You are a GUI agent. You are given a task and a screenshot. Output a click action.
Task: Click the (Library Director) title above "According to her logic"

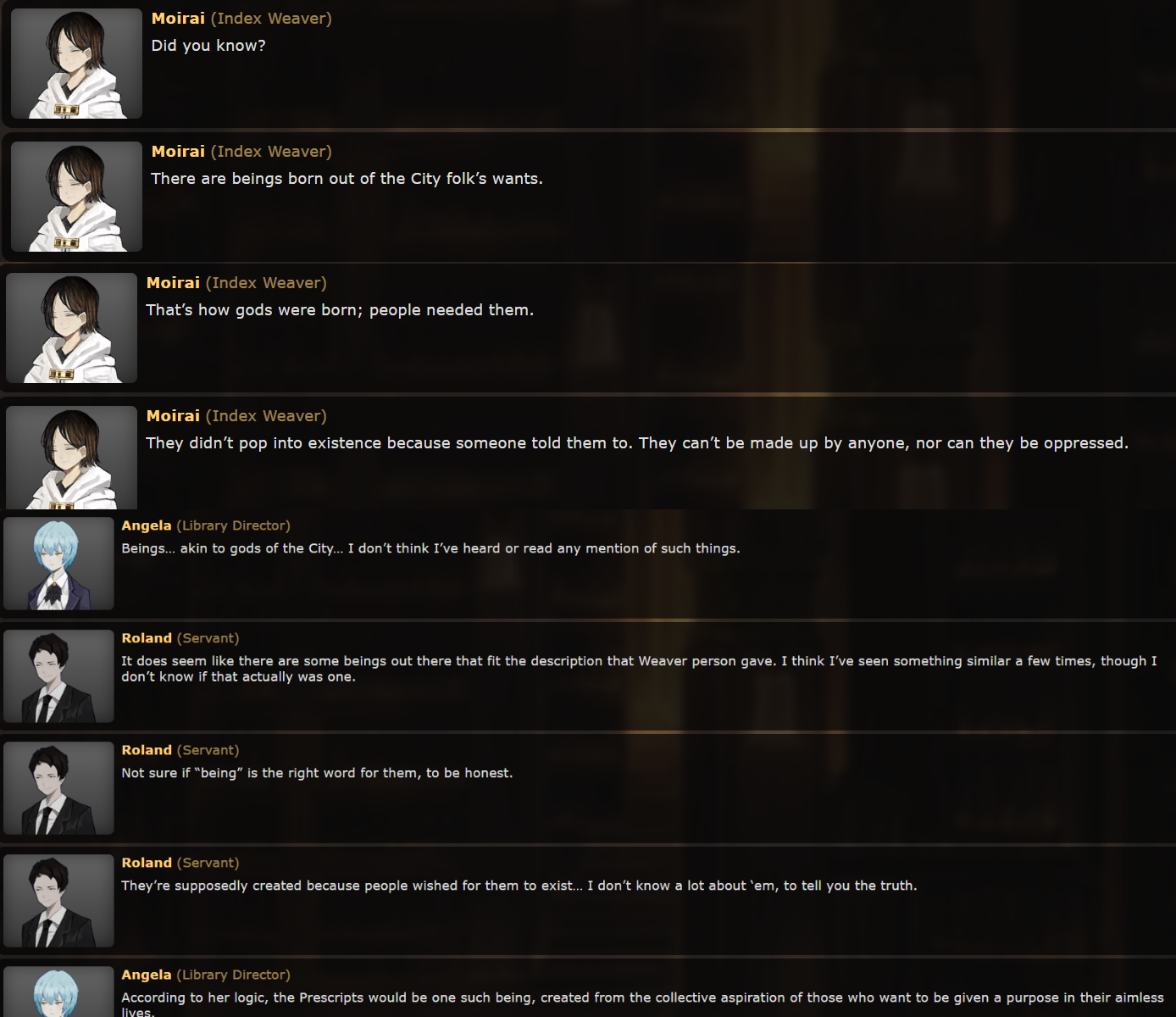pyautogui.click(x=233, y=975)
